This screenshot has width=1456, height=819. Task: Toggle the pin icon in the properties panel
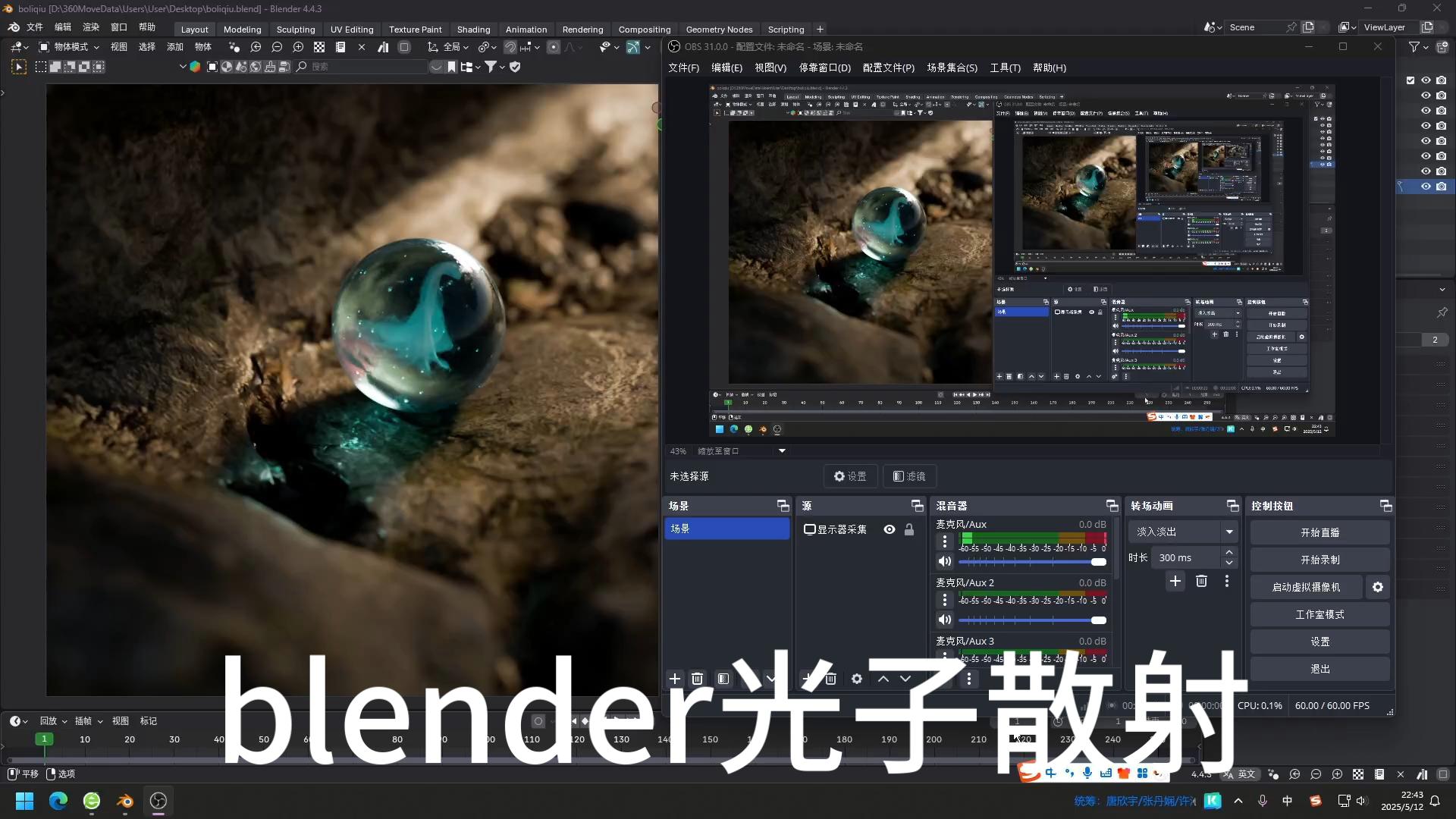coord(1442,312)
